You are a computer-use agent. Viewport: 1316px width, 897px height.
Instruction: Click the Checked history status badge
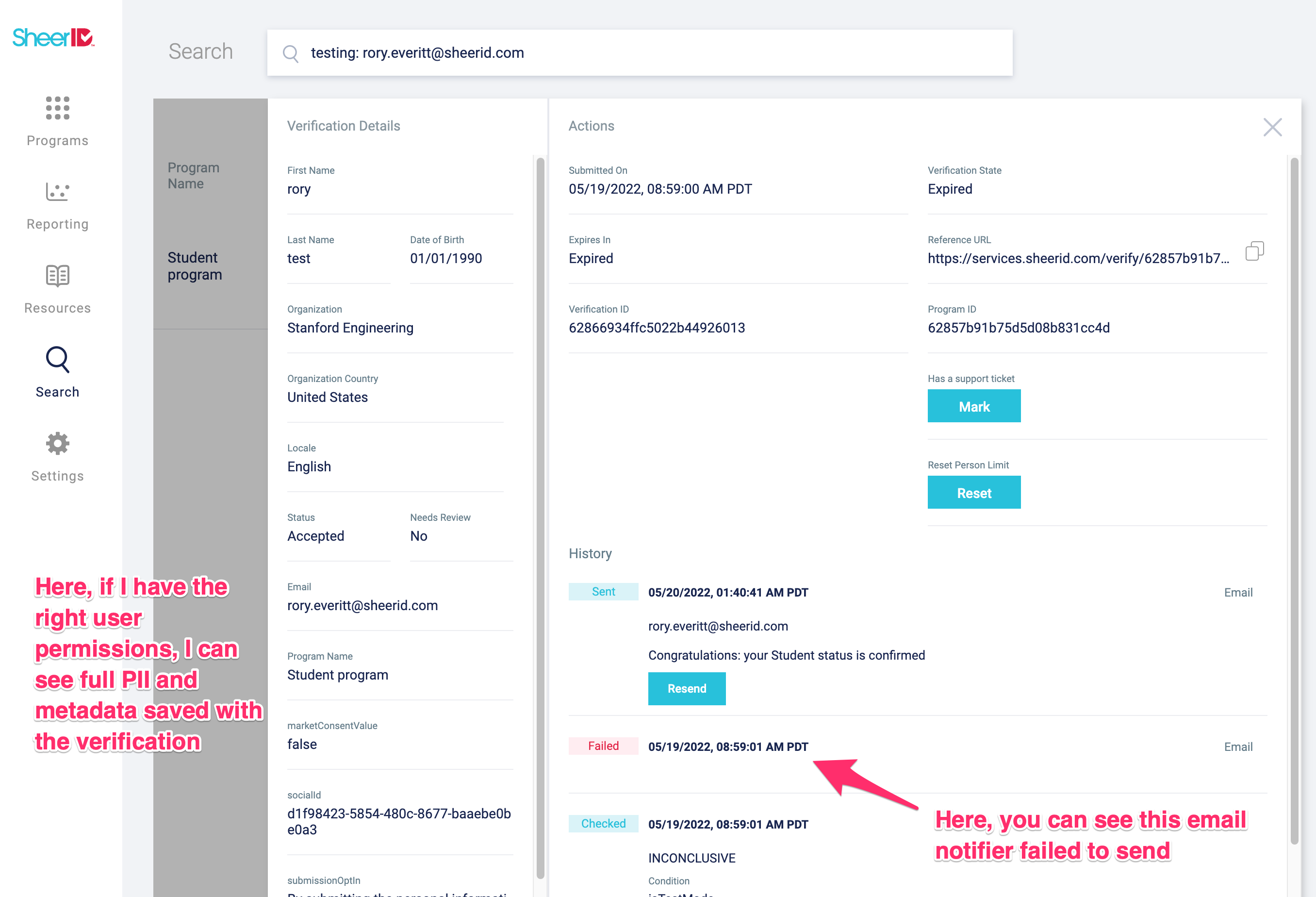pos(603,823)
